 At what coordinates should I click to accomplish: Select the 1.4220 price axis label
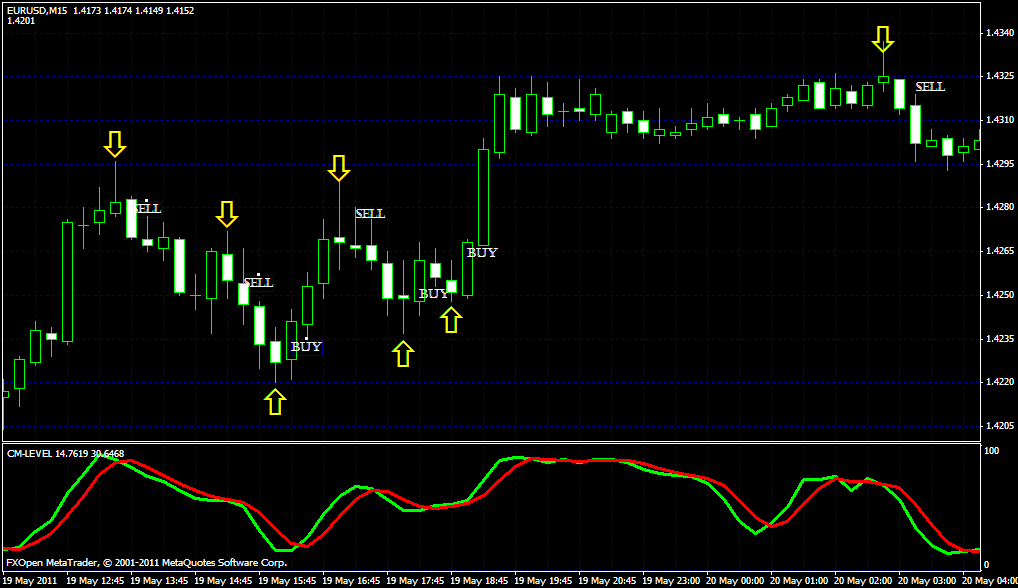click(x=1000, y=382)
